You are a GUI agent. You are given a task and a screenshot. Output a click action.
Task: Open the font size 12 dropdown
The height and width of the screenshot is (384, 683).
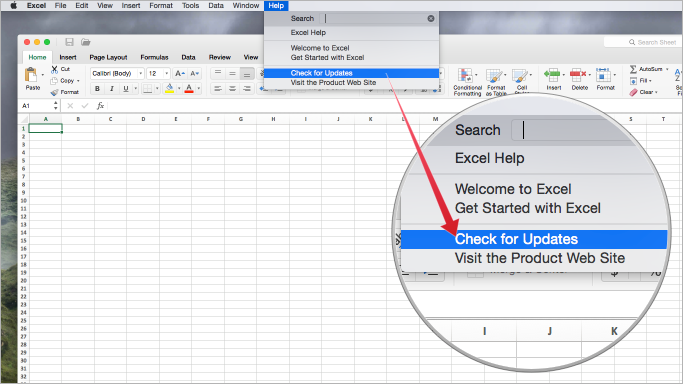(x=166, y=74)
